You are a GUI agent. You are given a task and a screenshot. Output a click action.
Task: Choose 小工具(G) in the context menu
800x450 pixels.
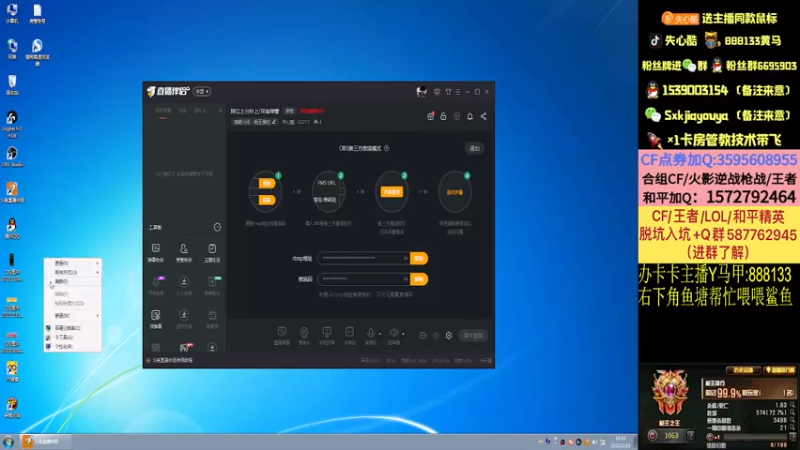[x=73, y=337]
